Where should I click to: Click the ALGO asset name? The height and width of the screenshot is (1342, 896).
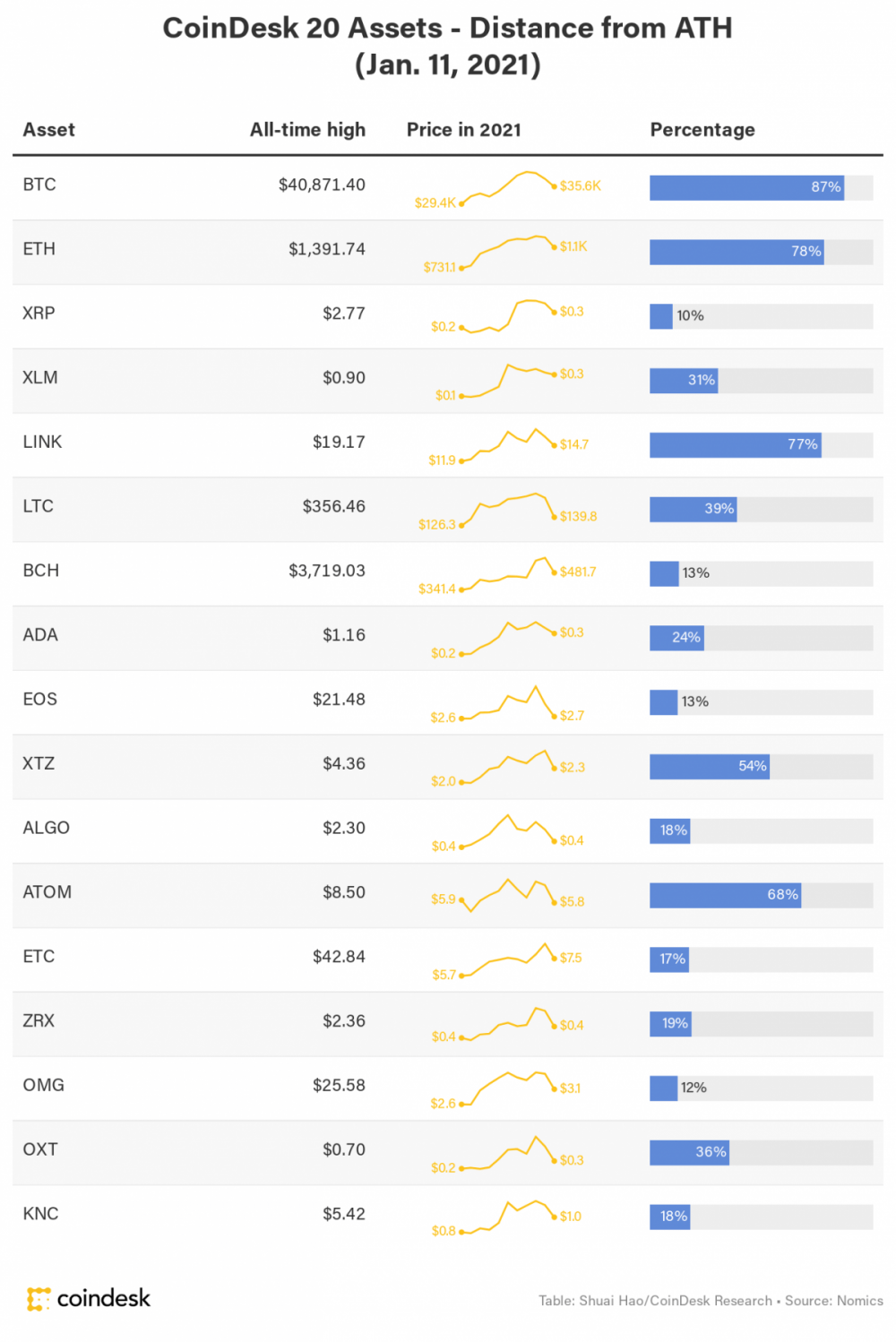pos(46,828)
